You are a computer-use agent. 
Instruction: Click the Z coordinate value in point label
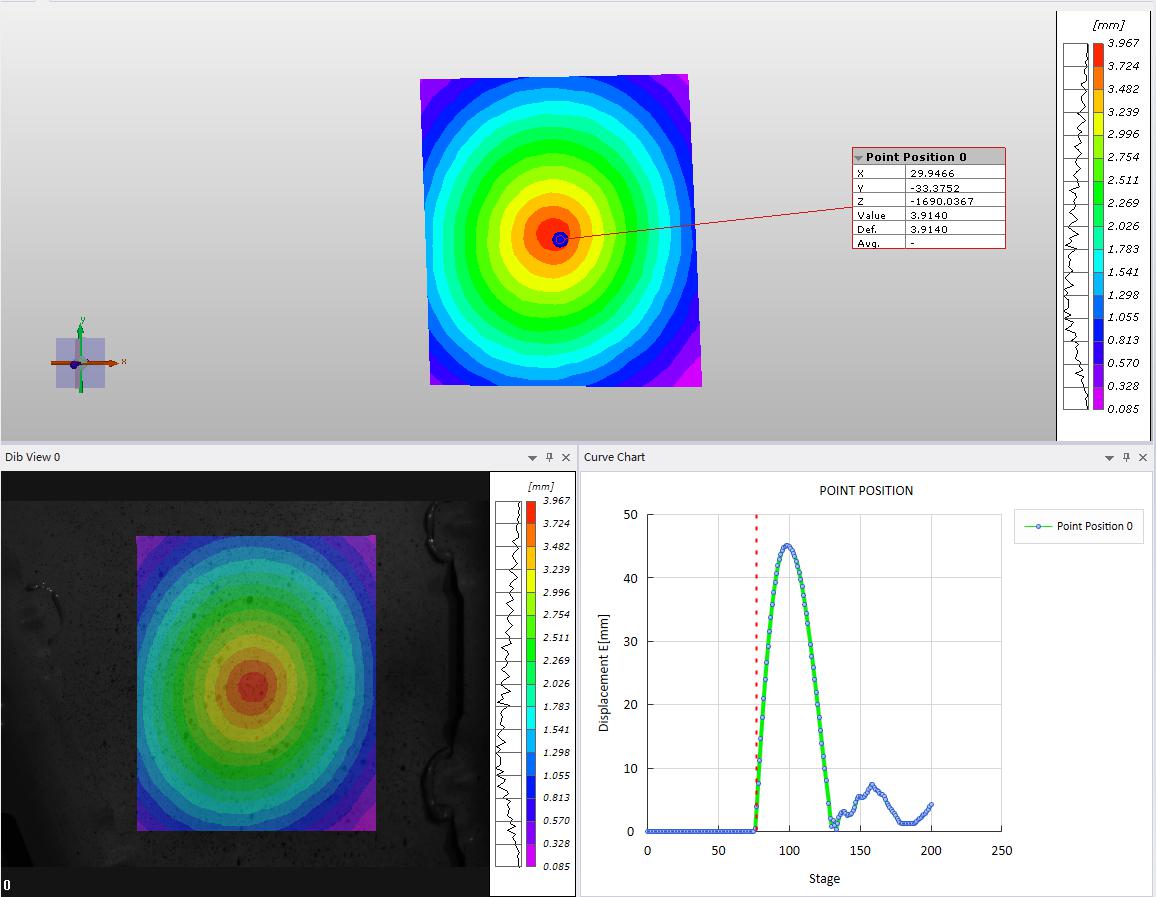(954, 201)
